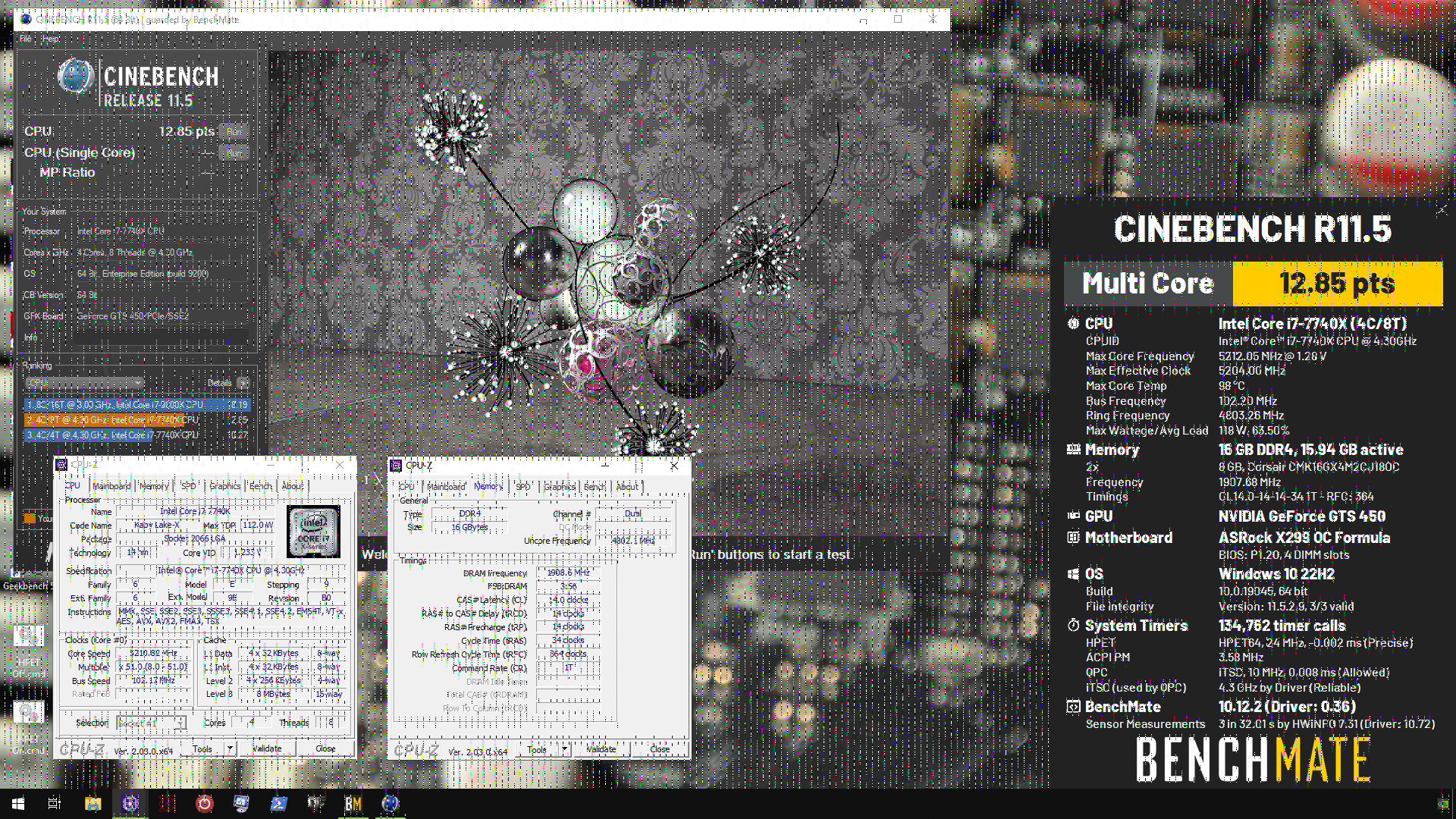1456x819 pixels.
Task: Open the Socket selection dropdown in CPU-Z
Action: point(151,723)
